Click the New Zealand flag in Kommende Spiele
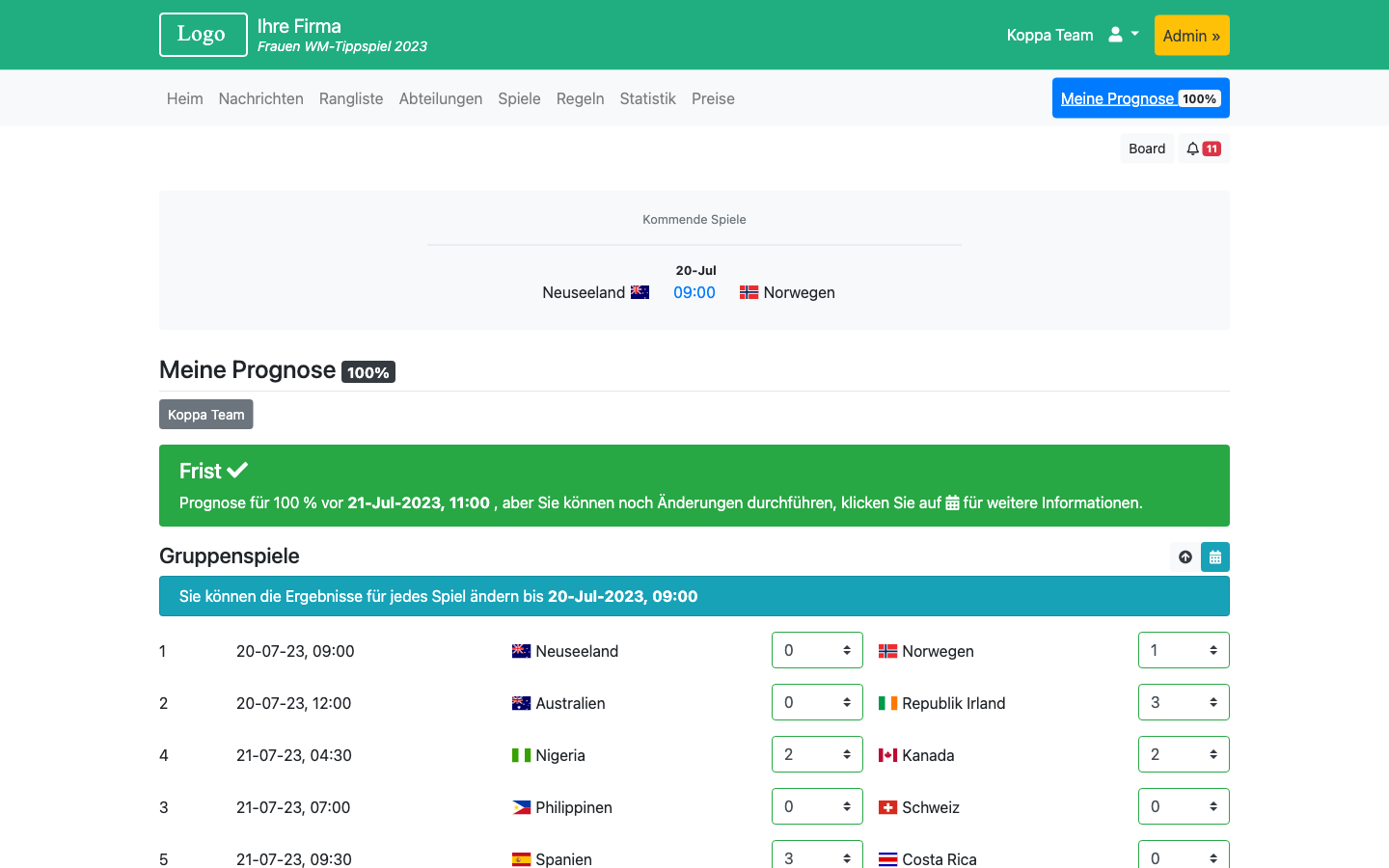This screenshot has width=1389, height=868. (640, 292)
